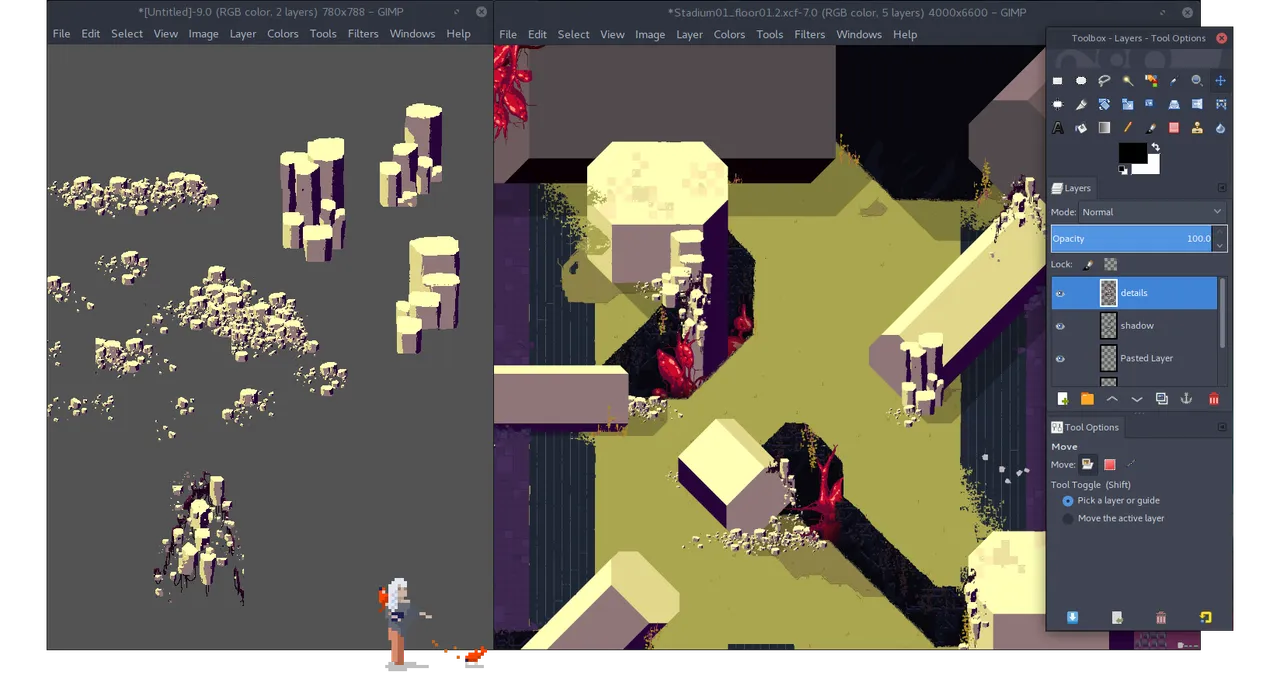Choose the Text tool in toolbox
Screen dimensions: 1280x676
(1058, 128)
